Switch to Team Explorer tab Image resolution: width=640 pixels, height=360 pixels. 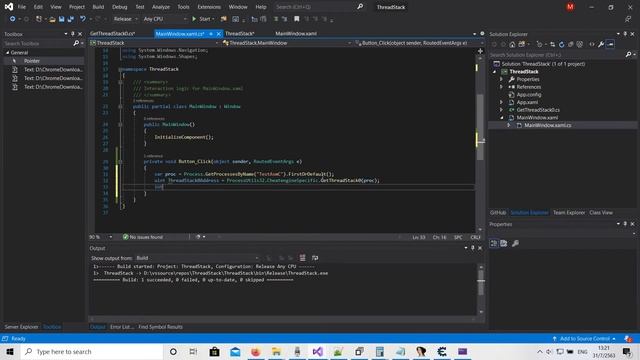(x=569, y=213)
